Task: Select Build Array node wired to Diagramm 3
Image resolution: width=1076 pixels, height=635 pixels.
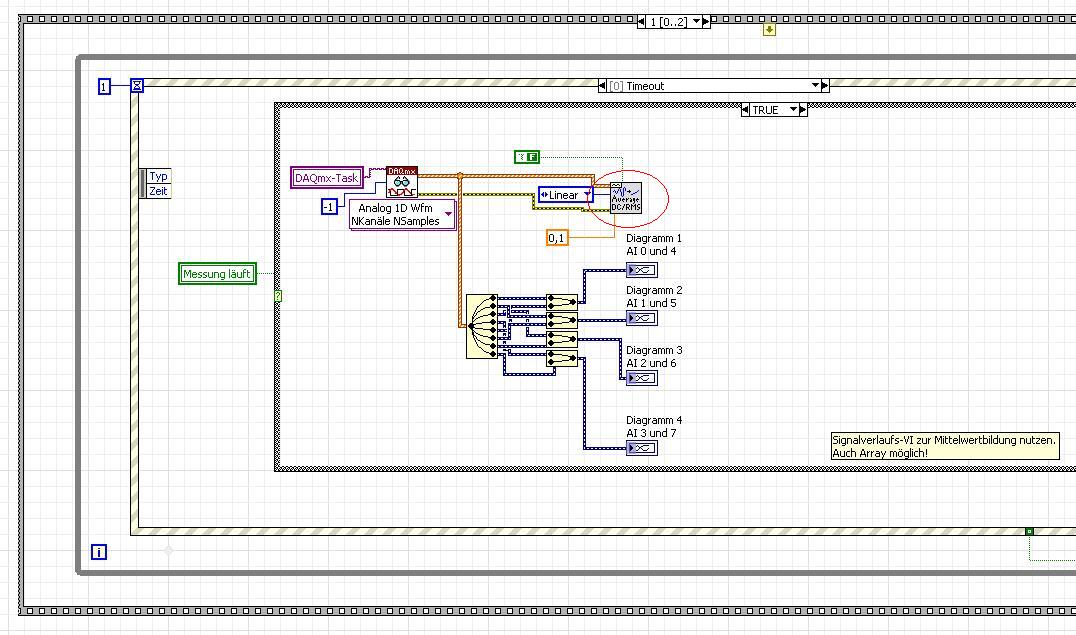Action: tap(562, 339)
